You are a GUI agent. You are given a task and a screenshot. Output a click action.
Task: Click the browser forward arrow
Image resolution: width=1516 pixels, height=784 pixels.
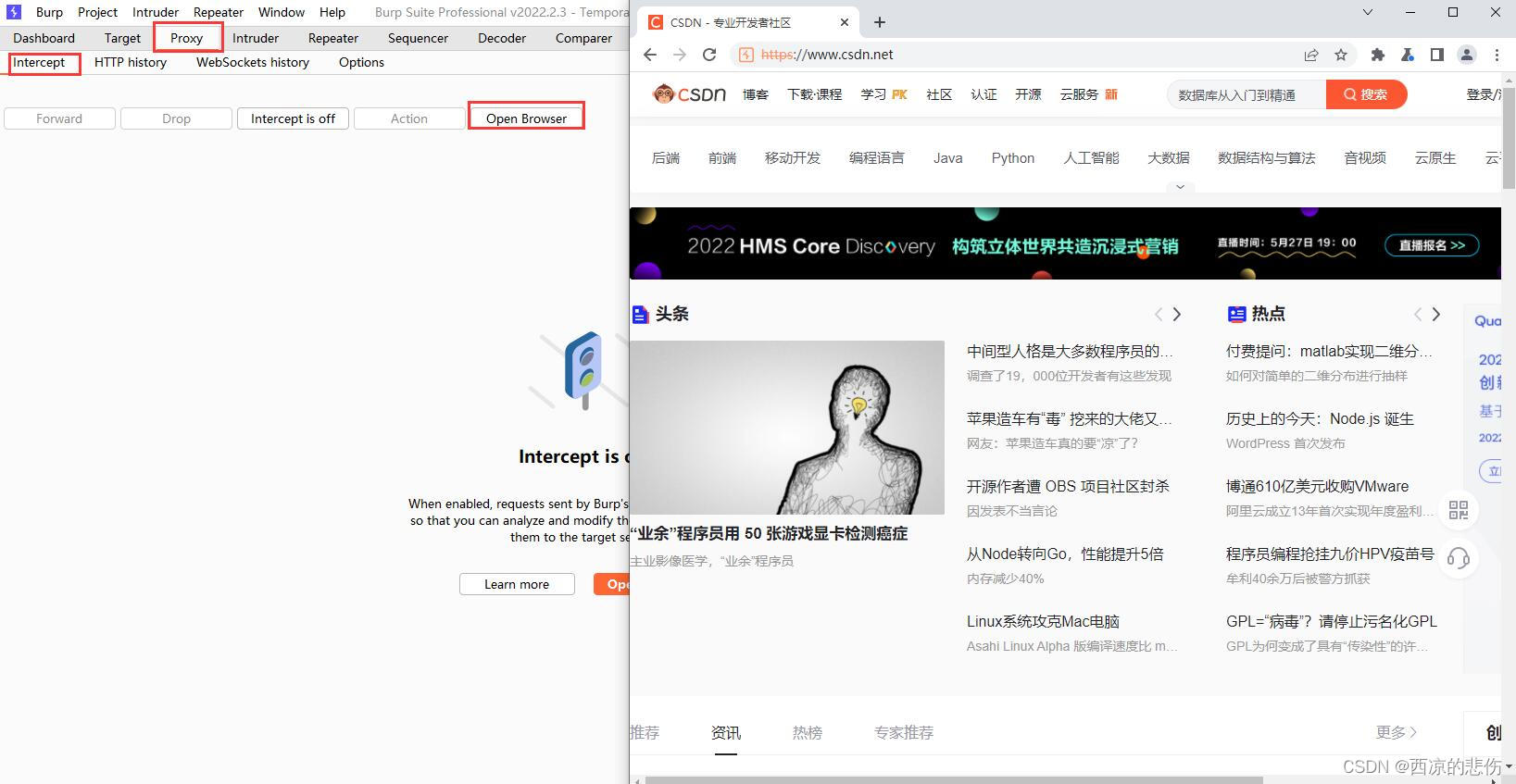[680, 55]
